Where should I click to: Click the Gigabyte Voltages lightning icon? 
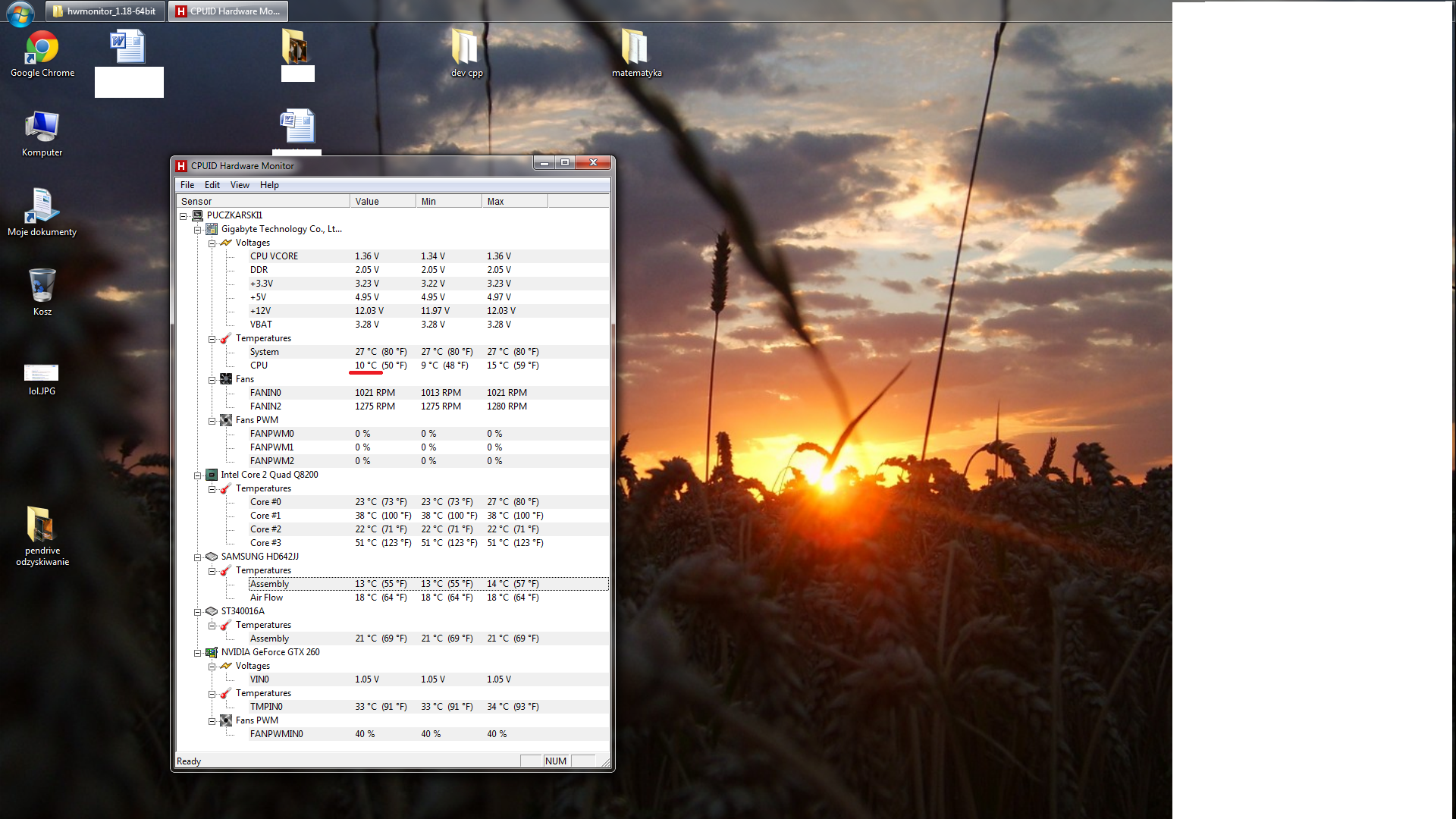[x=226, y=243]
